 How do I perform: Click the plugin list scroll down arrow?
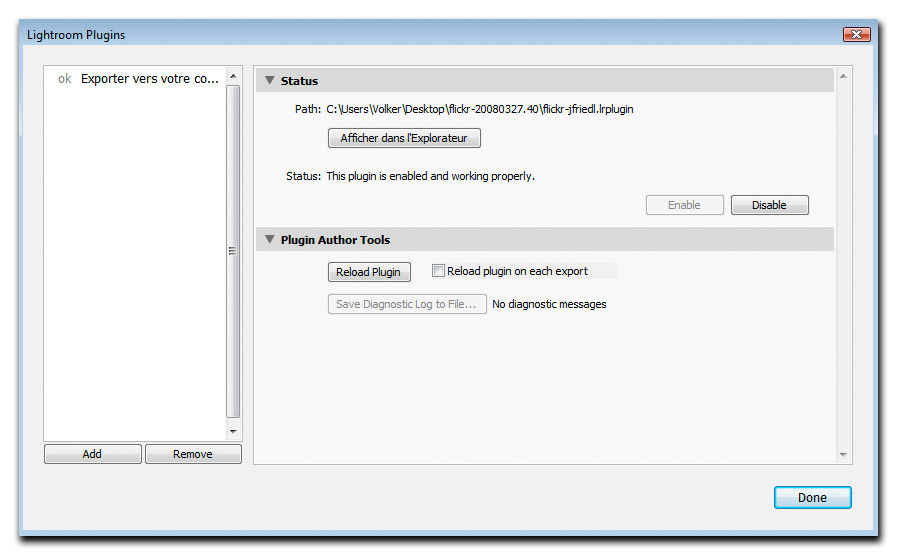[x=233, y=431]
